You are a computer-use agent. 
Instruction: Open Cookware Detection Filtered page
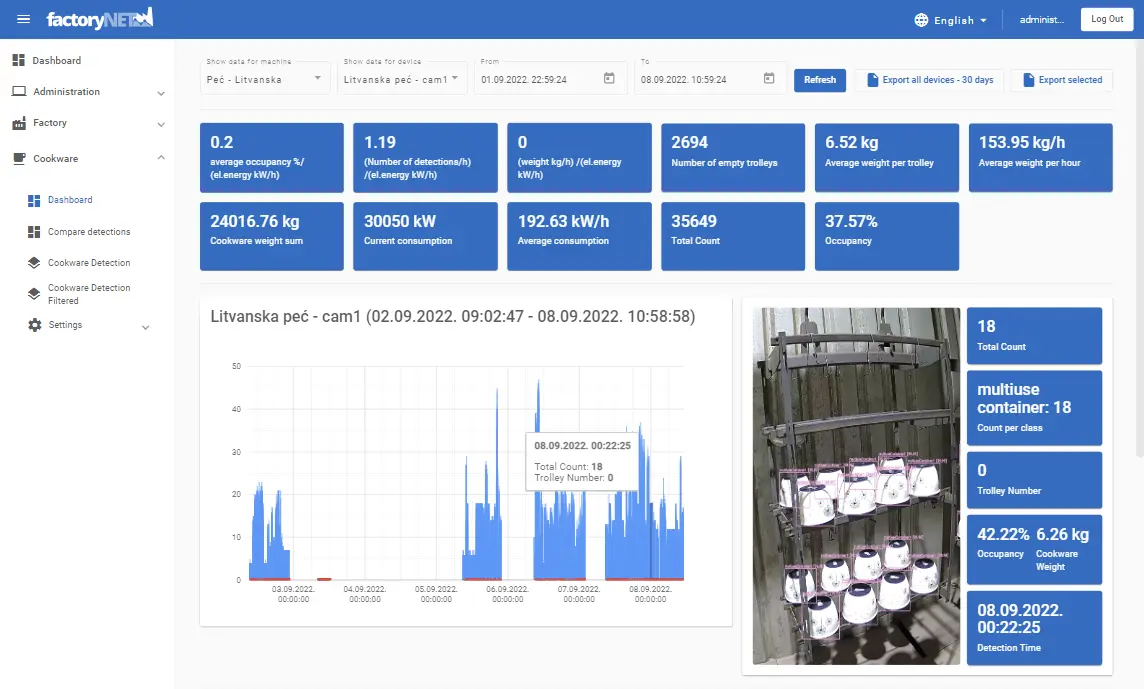point(89,294)
